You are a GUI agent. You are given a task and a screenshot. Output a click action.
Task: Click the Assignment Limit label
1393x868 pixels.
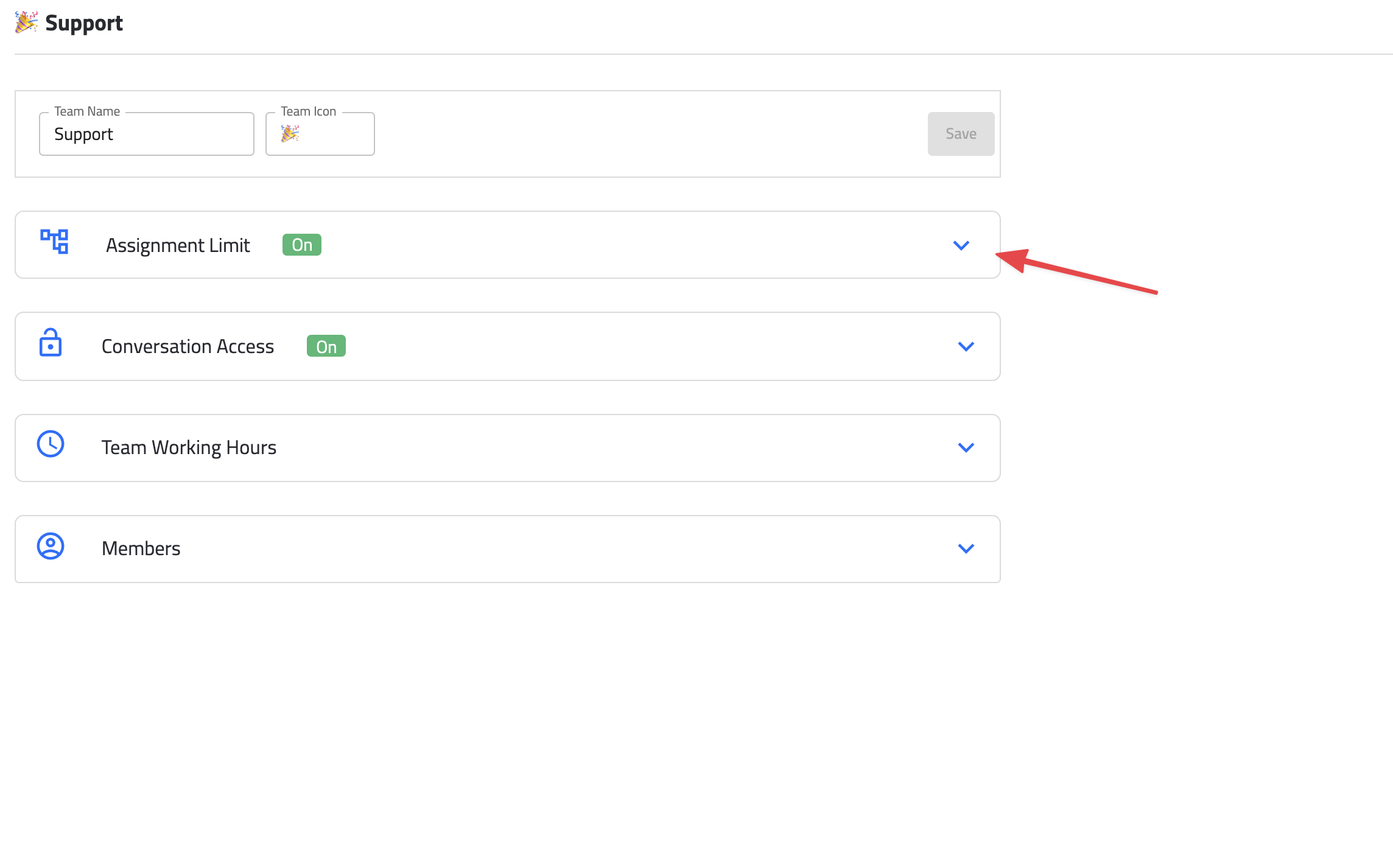[178, 245]
